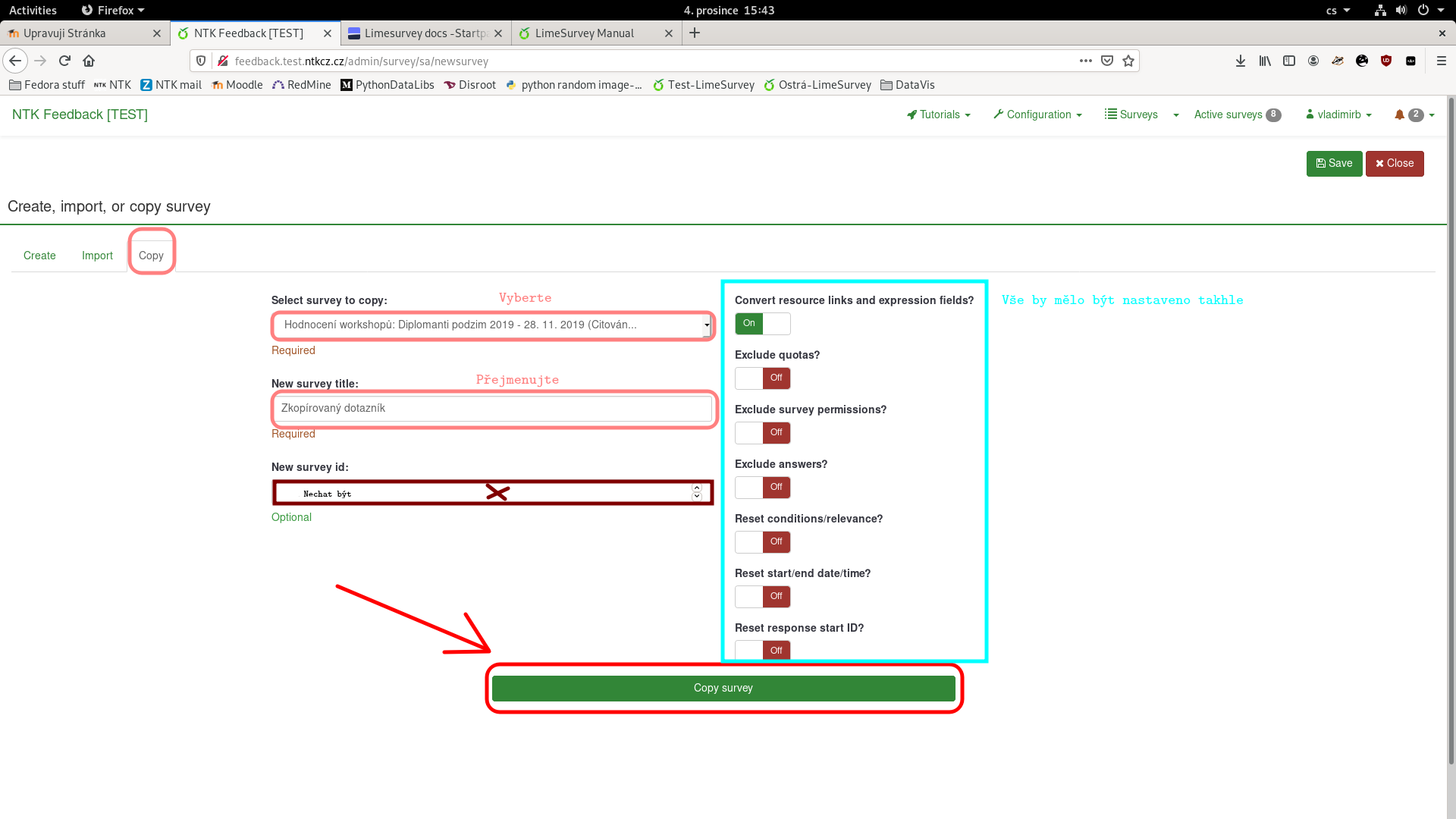Open Firefox library icon
The height and width of the screenshot is (819, 1456).
click(1264, 61)
